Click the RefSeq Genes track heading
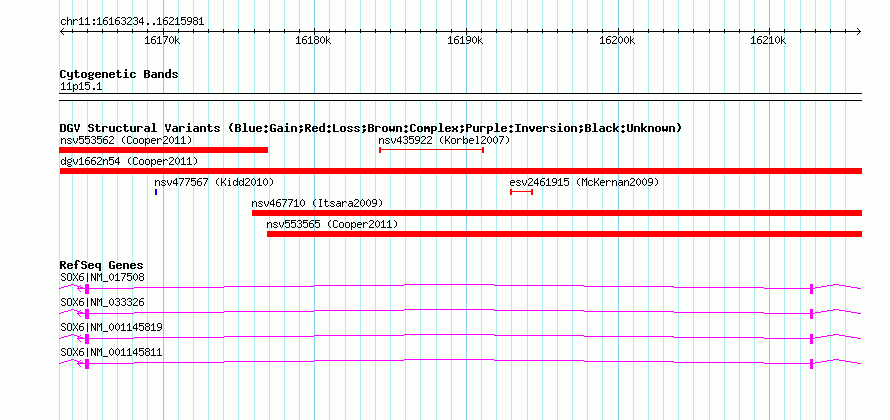Screen dimensions: 890x420 pyautogui.click(x=102, y=265)
